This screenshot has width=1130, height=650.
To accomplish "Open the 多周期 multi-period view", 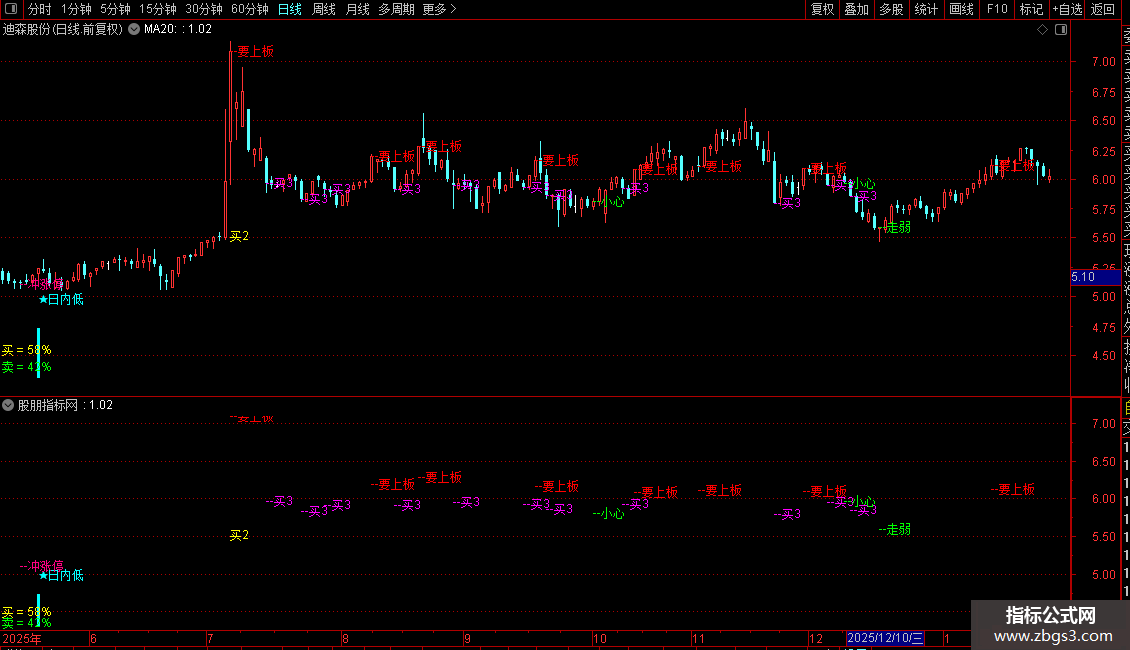I will tap(396, 9).
